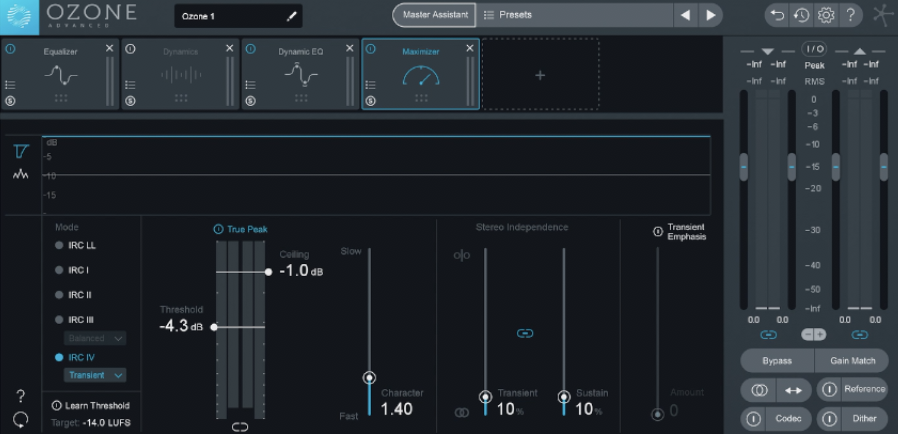Solo the Dynamic EQ module
Screen dimensions: 898x434
(250, 101)
